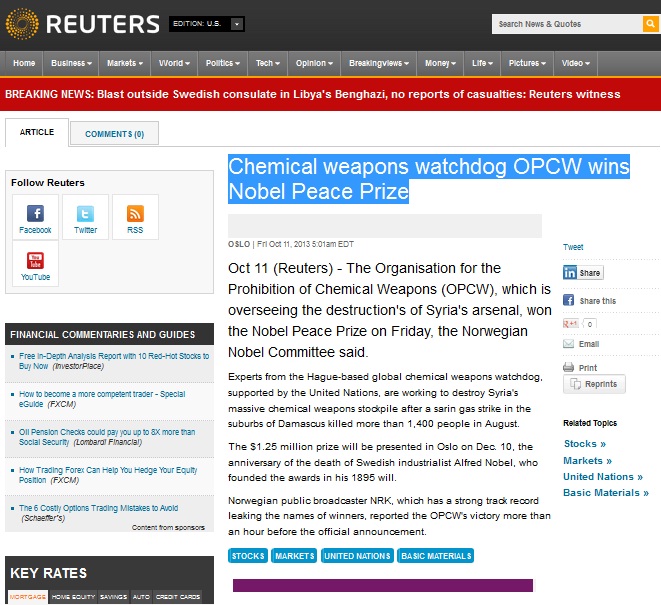661x605 pixels.
Task: Click the 'Fri Oct 11, 2013 5:01am EDT' dateline
Action: 305,244
